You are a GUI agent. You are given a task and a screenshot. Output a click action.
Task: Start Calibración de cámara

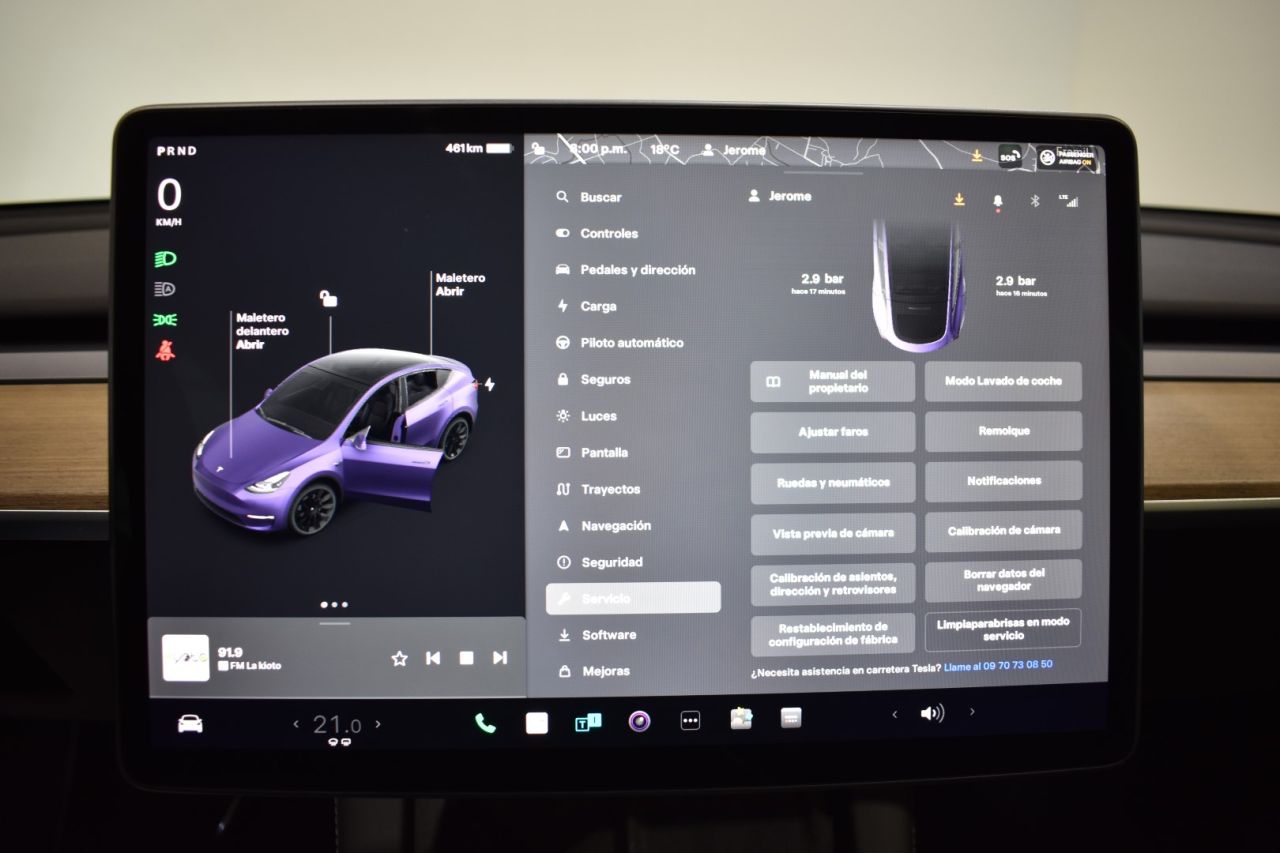point(1003,531)
